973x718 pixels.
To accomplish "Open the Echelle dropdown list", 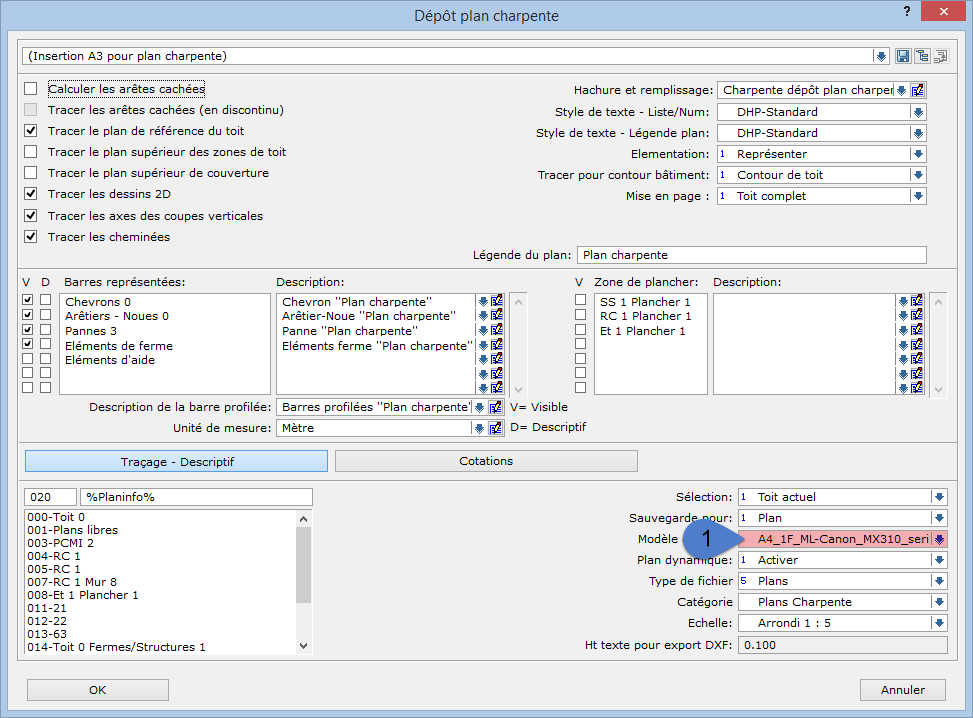I will pos(939,623).
